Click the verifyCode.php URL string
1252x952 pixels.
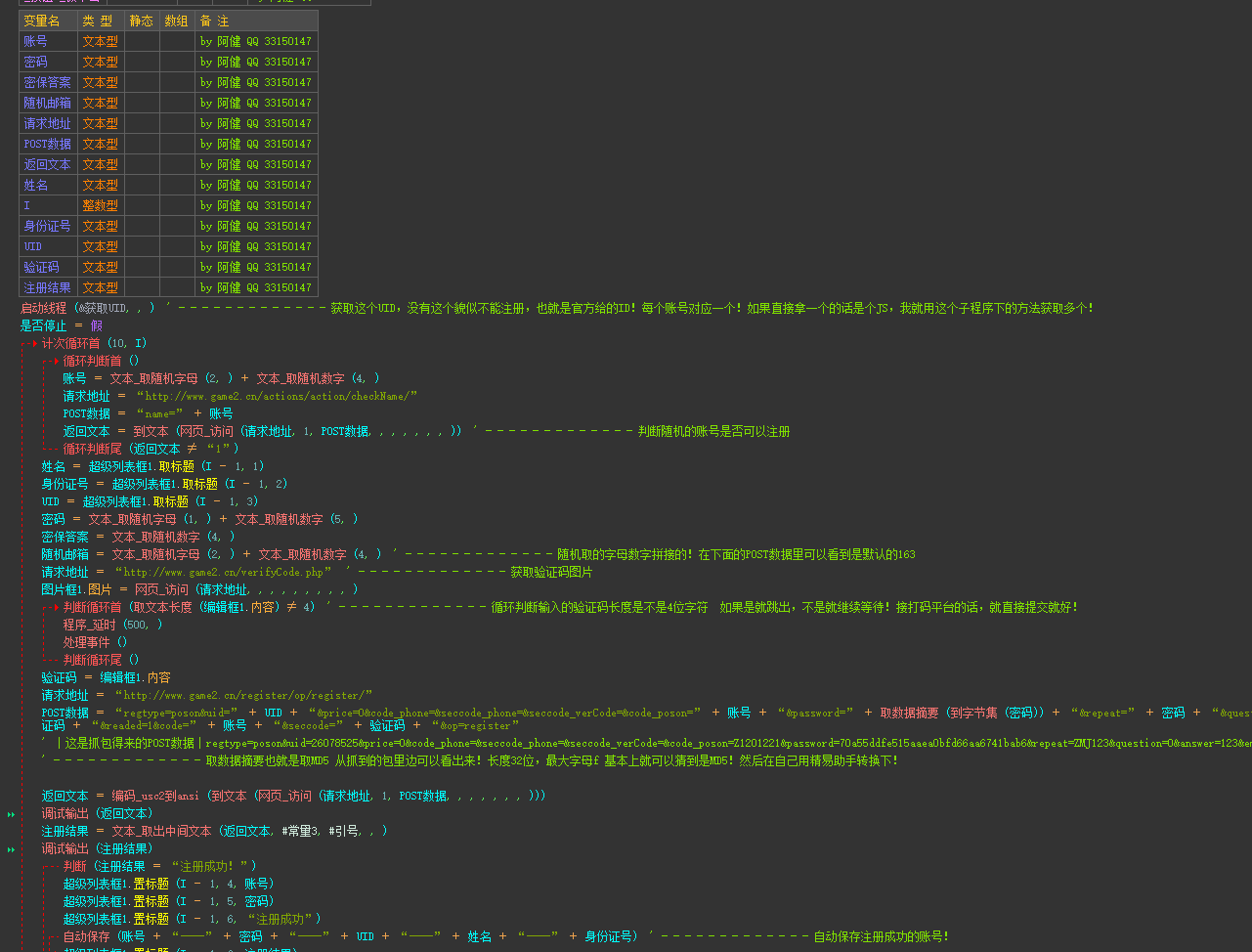point(224,573)
